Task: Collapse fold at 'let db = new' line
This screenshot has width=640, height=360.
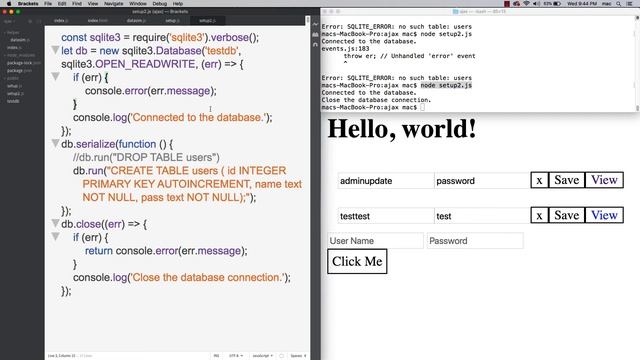Action: point(55,50)
